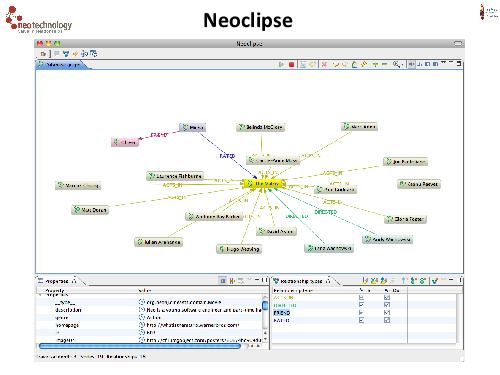Click the green-yellow icon second in Relationship types toolbar

point(374,281)
